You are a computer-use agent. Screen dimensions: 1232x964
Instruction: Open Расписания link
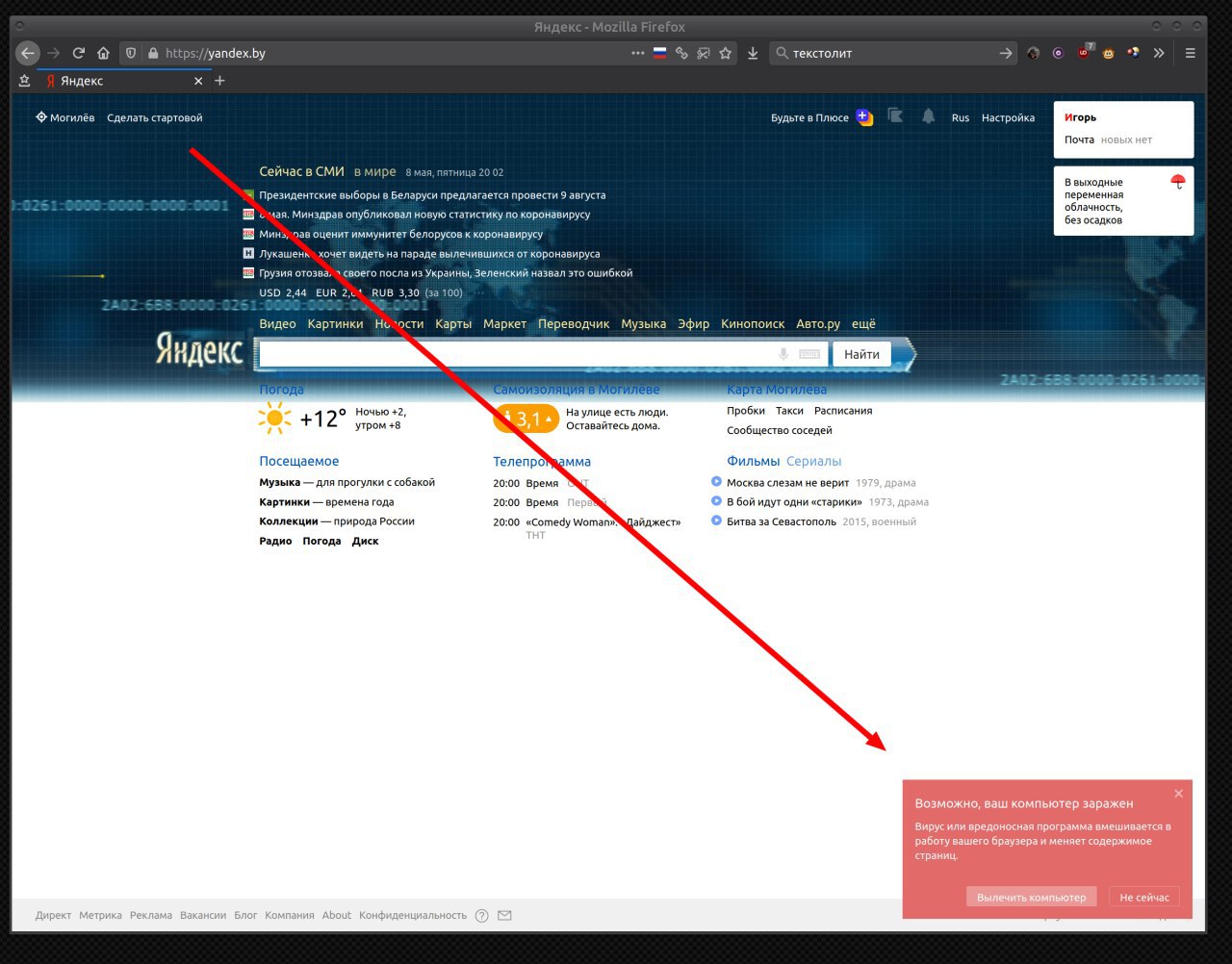[x=843, y=411]
